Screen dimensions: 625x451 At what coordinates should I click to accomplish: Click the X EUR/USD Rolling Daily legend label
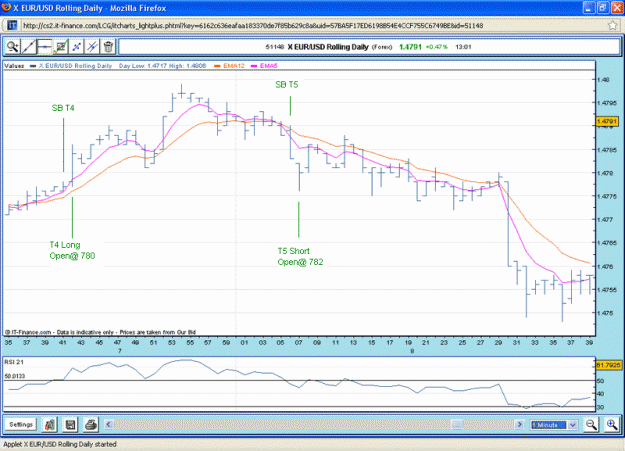(x=75, y=66)
